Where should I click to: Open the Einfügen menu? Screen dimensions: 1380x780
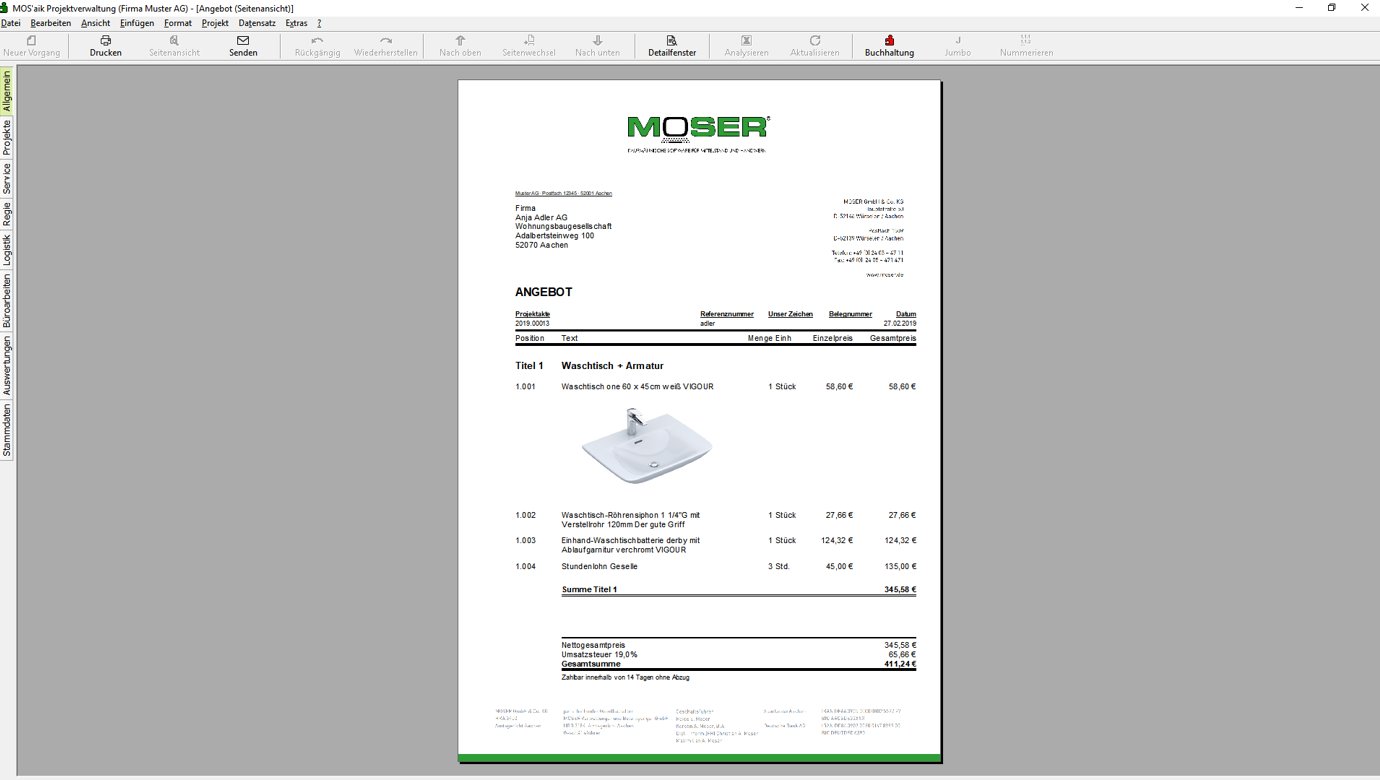click(x=137, y=22)
